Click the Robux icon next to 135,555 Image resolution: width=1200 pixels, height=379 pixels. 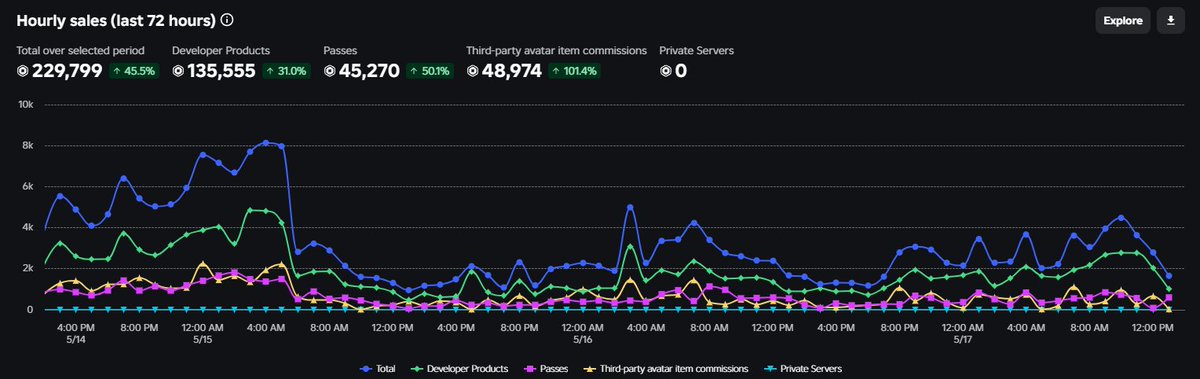click(x=178, y=71)
